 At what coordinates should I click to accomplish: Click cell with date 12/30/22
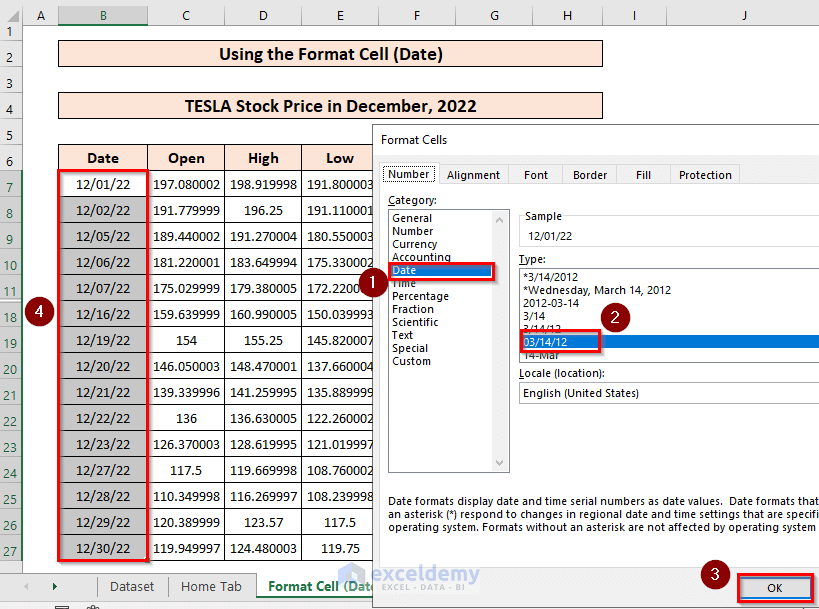point(103,548)
